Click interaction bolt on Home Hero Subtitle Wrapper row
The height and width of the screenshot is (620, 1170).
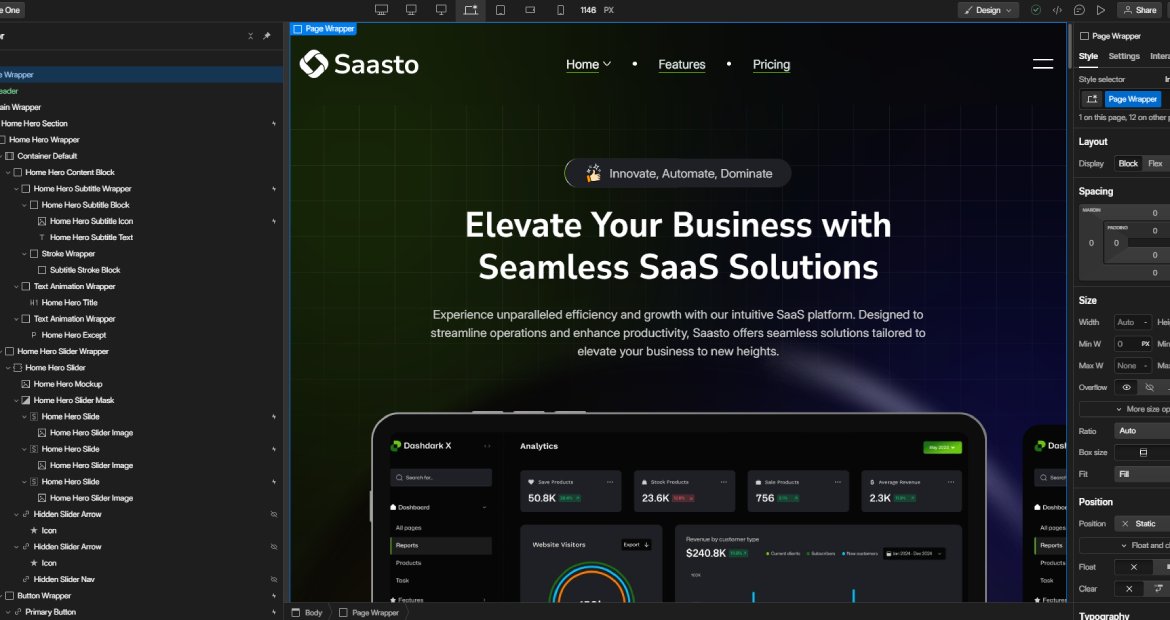click(274, 189)
